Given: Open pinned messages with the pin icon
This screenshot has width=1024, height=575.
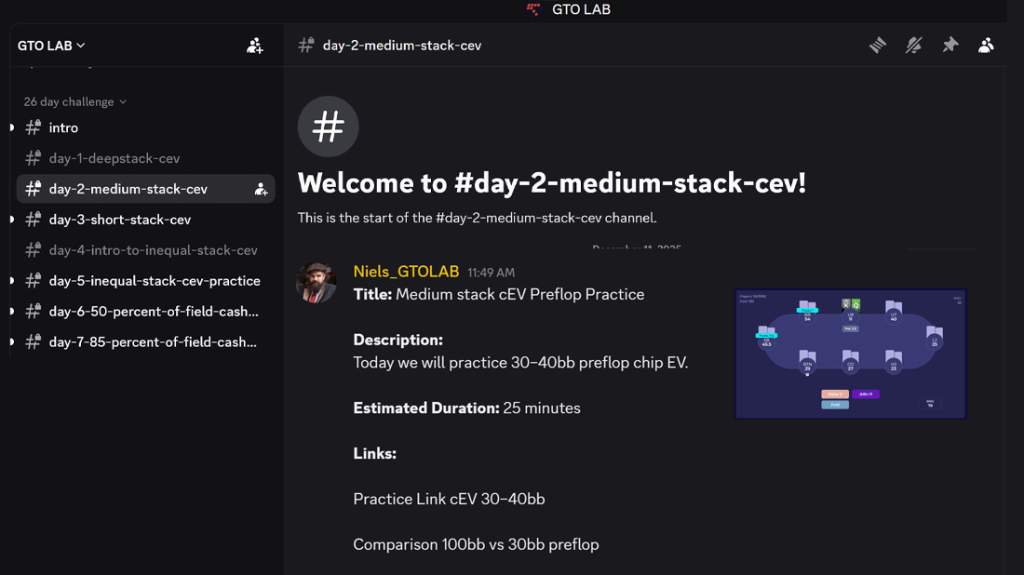Looking at the screenshot, I should (950, 45).
